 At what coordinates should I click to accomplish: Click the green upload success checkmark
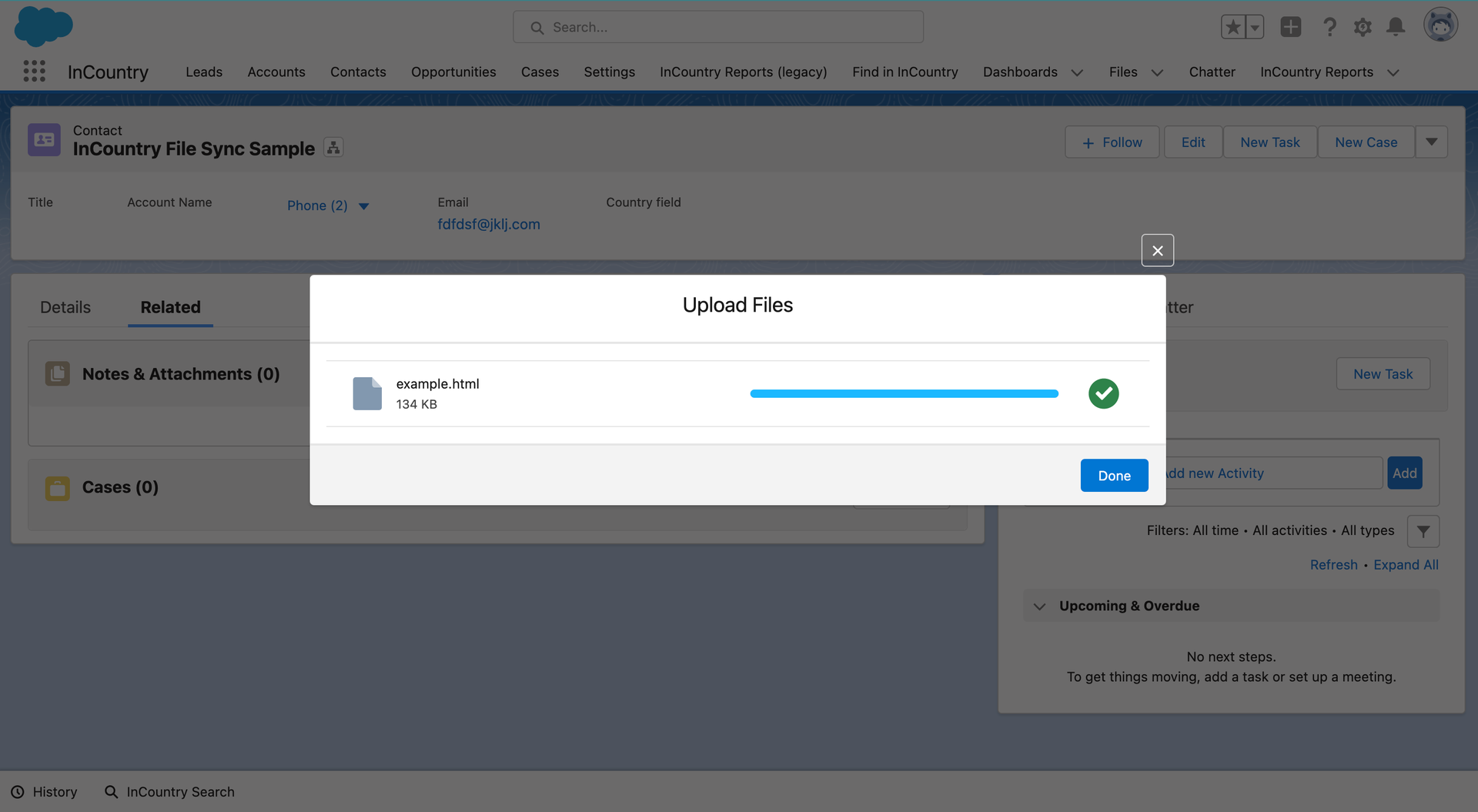click(x=1103, y=393)
